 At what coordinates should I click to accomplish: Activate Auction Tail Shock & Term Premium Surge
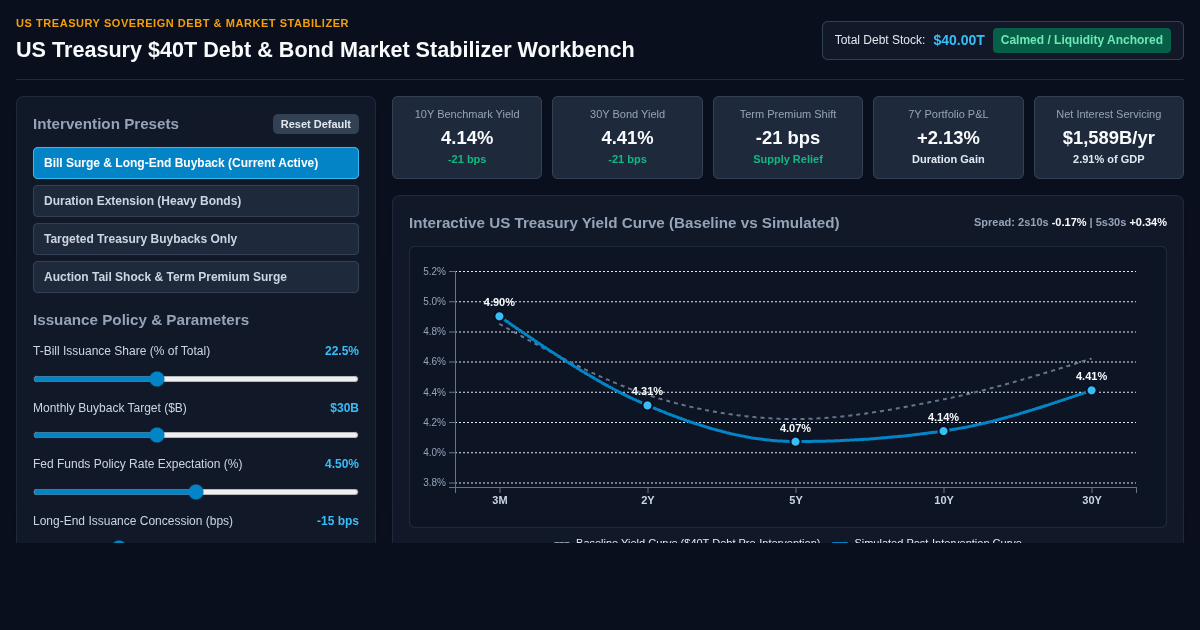tap(196, 277)
